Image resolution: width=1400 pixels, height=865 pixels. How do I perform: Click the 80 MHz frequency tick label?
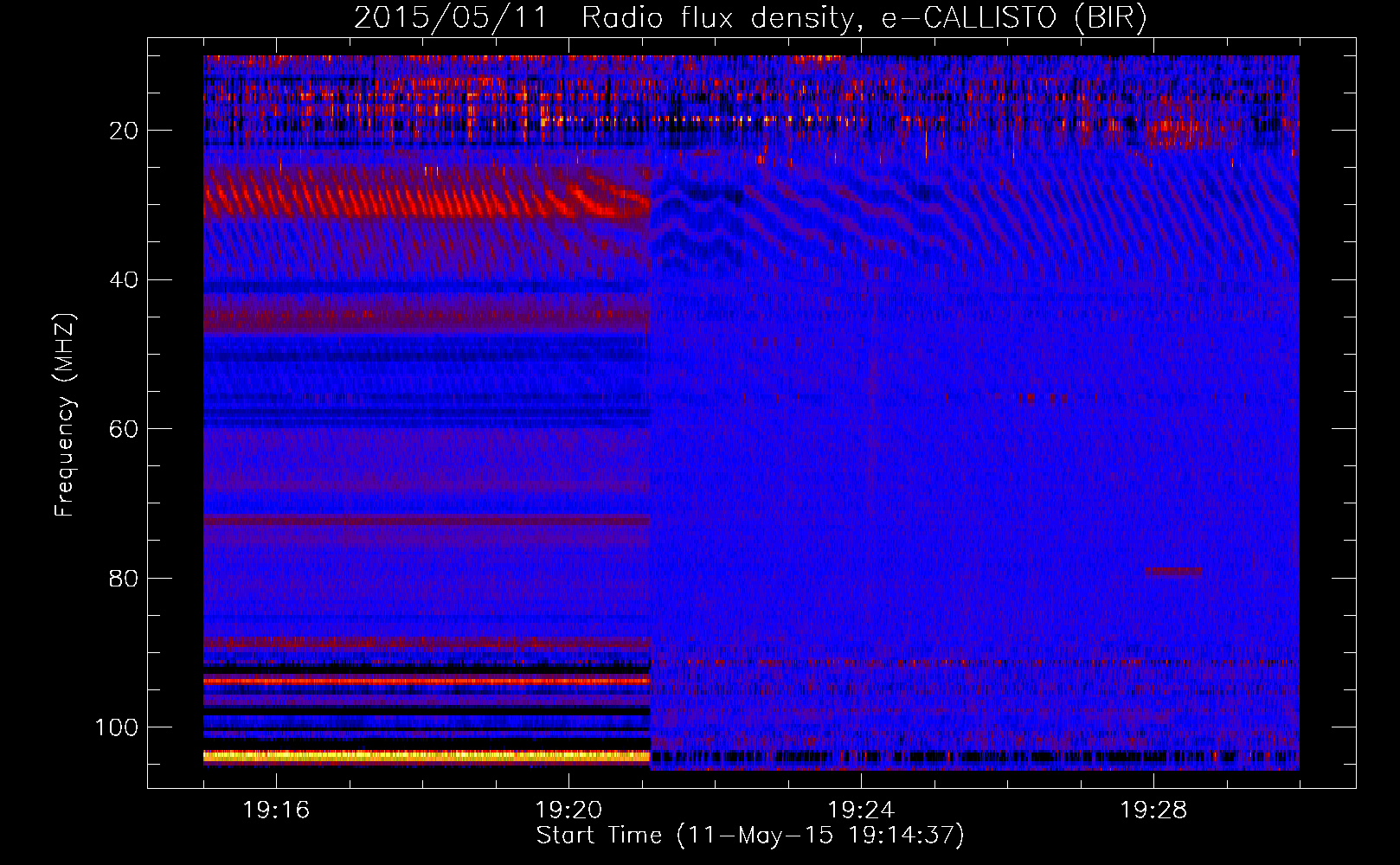coord(124,578)
